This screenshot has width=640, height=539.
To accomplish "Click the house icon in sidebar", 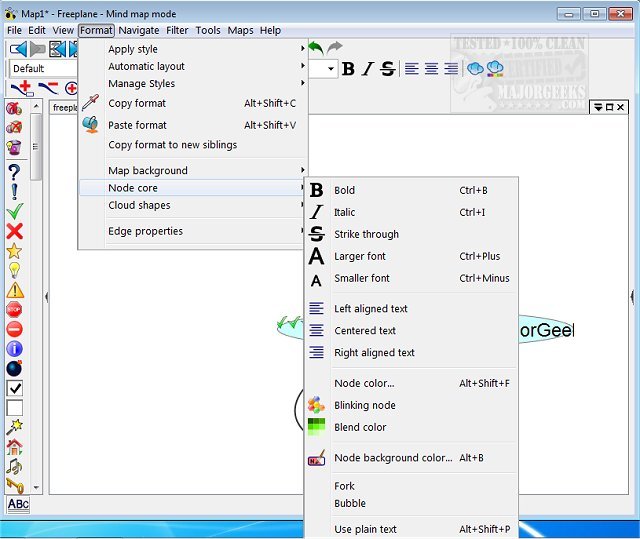I will coord(14,447).
